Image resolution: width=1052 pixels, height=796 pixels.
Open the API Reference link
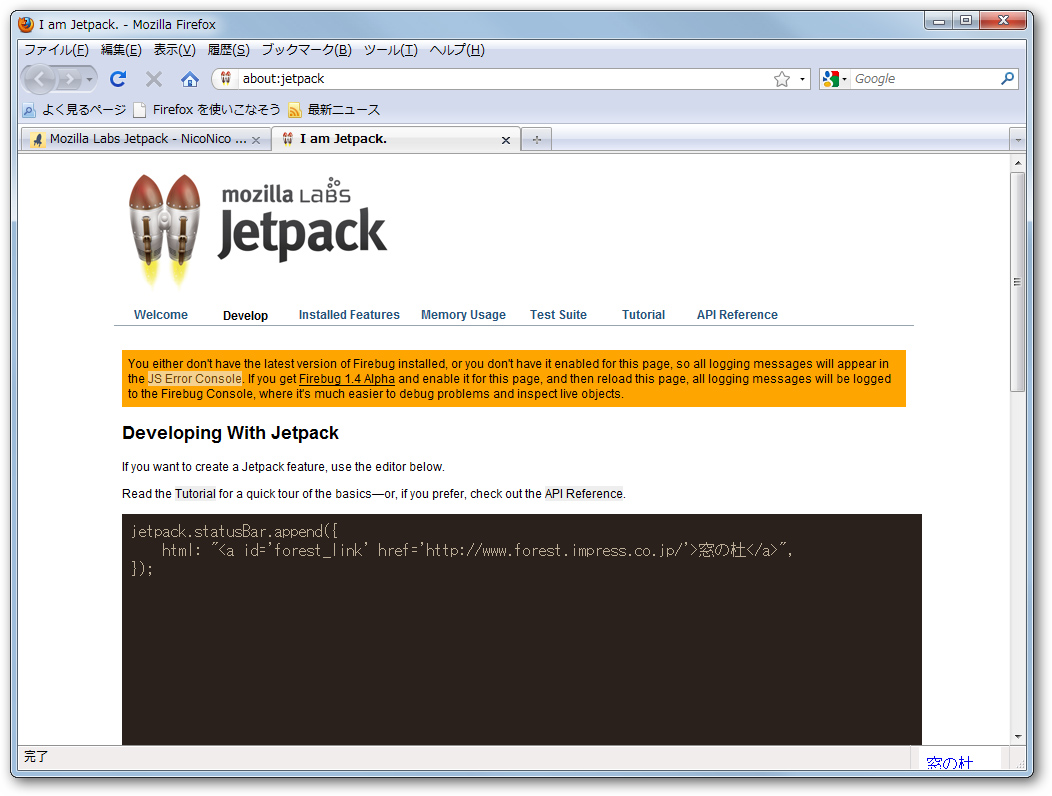pos(737,314)
